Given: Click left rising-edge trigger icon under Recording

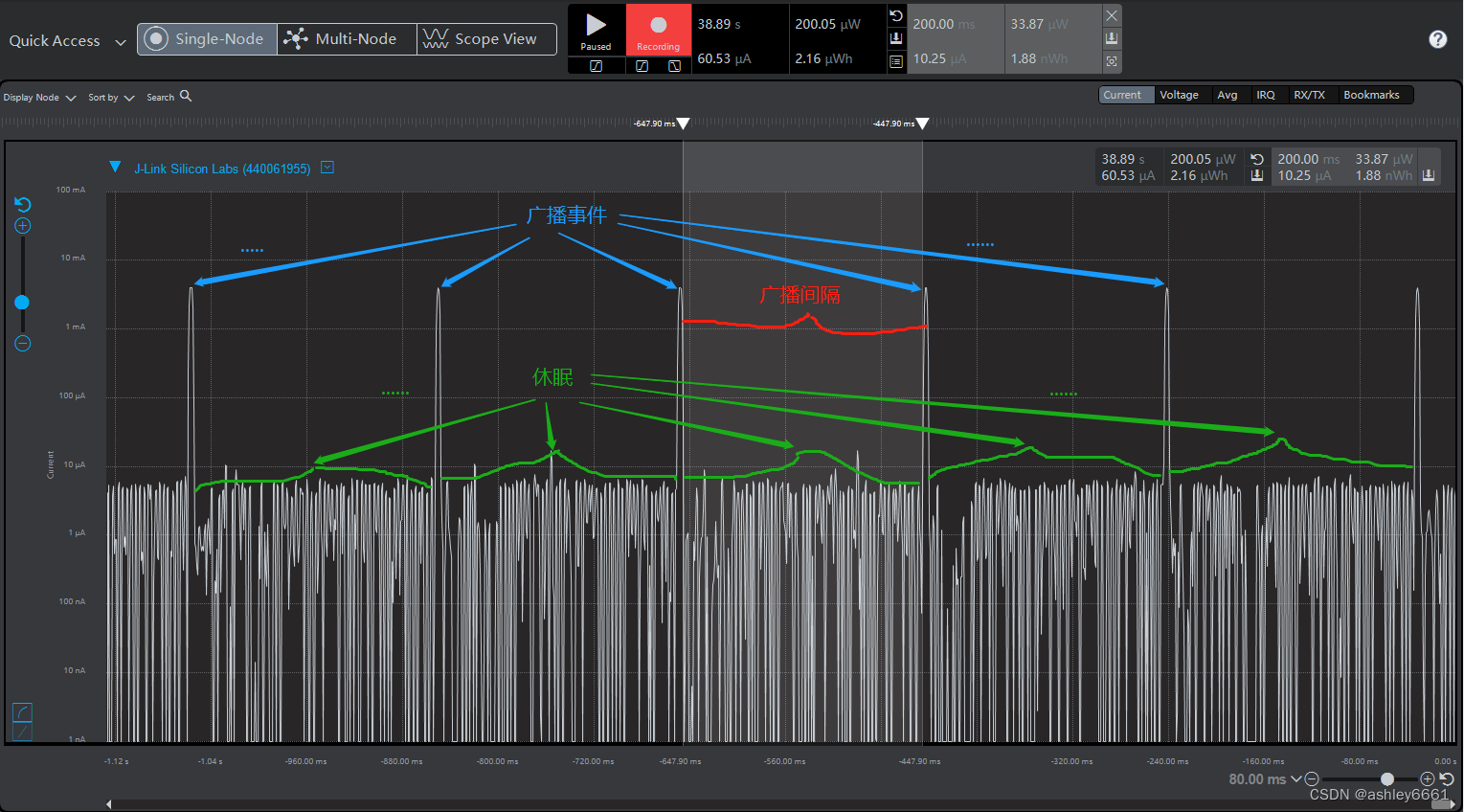Looking at the screenshot, I should coord(642,66).
